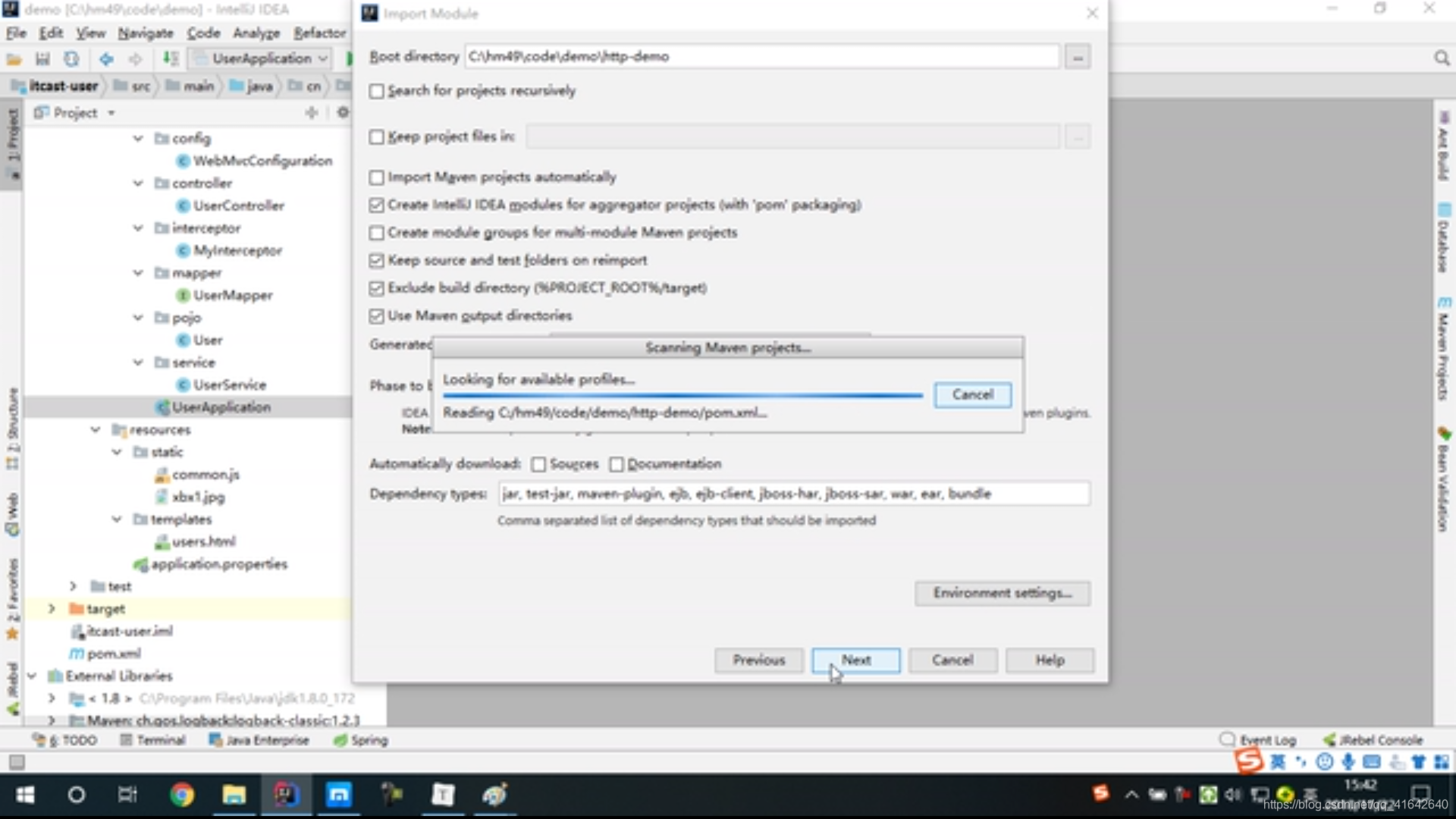Open the Web tool window
This screenshot has height=819, width=1456.
tap(12, 515)
